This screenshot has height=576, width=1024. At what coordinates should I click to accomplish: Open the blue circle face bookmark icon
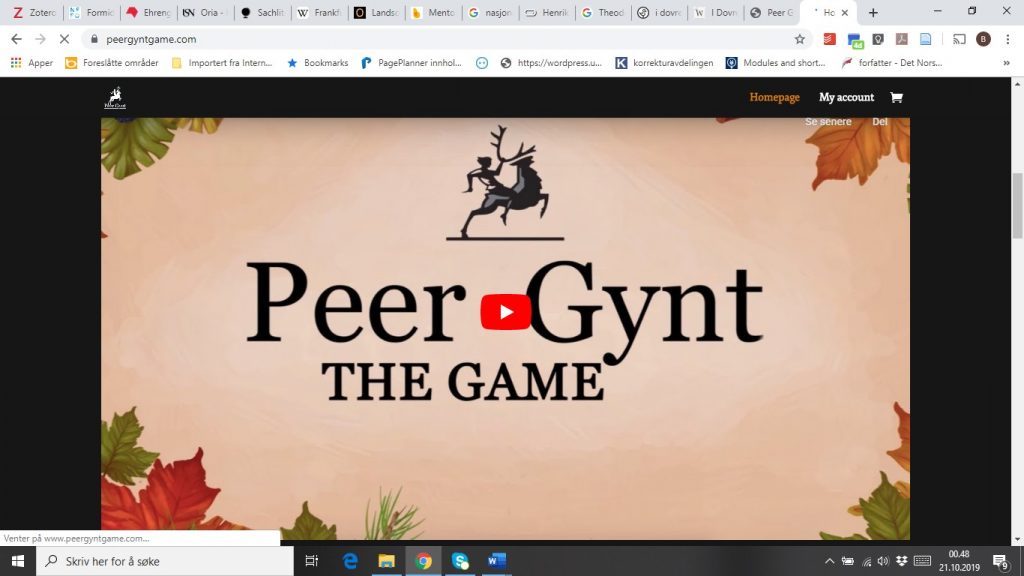tap(482, 63)
